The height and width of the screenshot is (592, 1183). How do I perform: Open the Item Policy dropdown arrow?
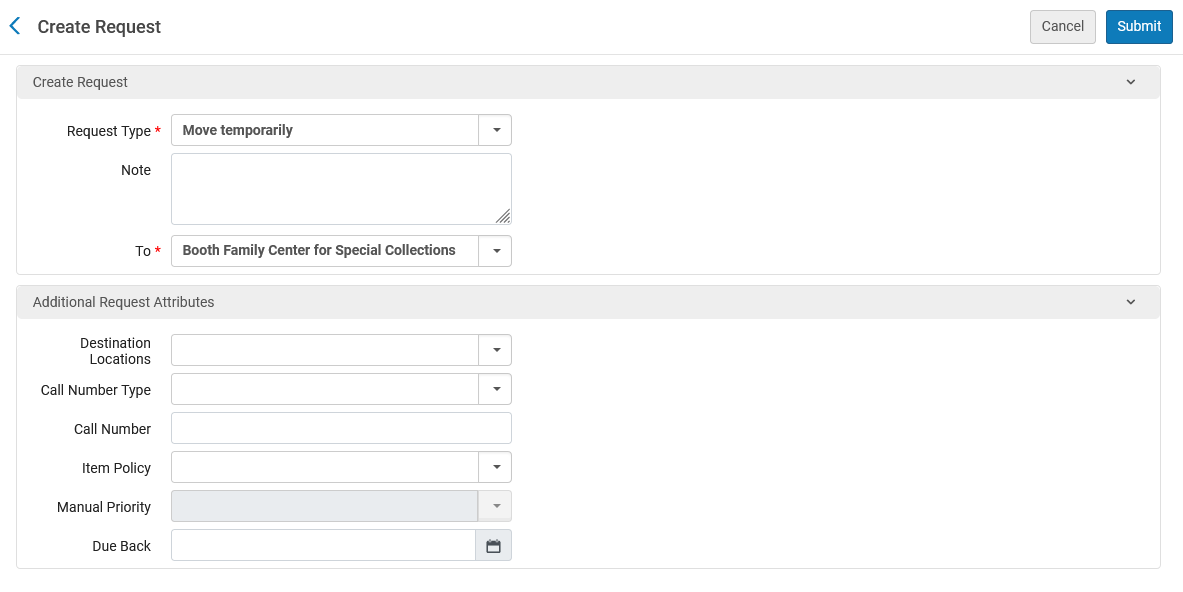coord(496,467)
